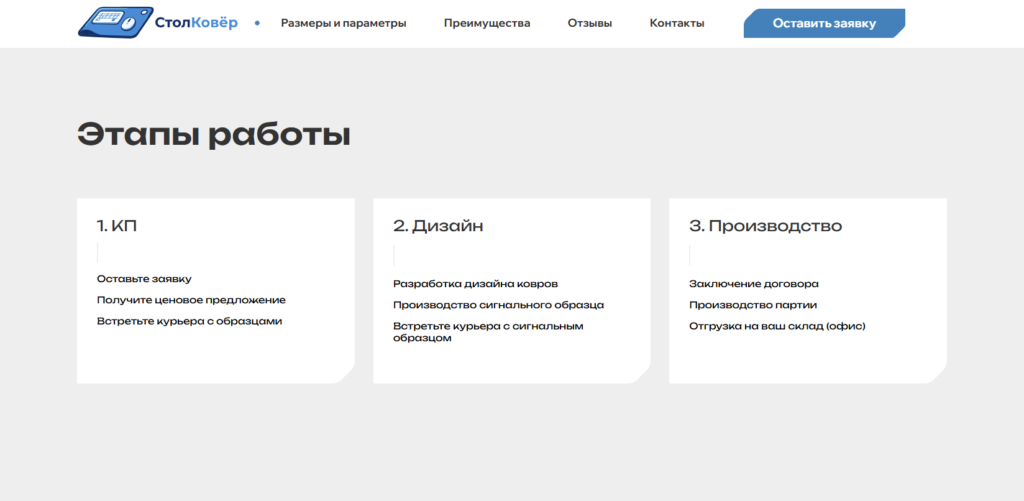Open Размеры и параметры menu item
The image size is (1024, 501).
coord(344,24)
